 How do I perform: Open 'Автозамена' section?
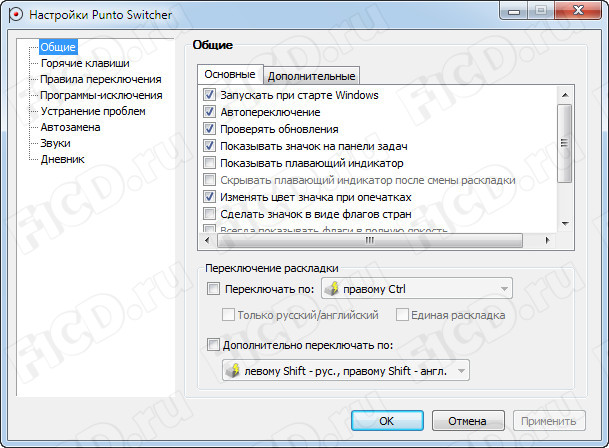(70, 127)
